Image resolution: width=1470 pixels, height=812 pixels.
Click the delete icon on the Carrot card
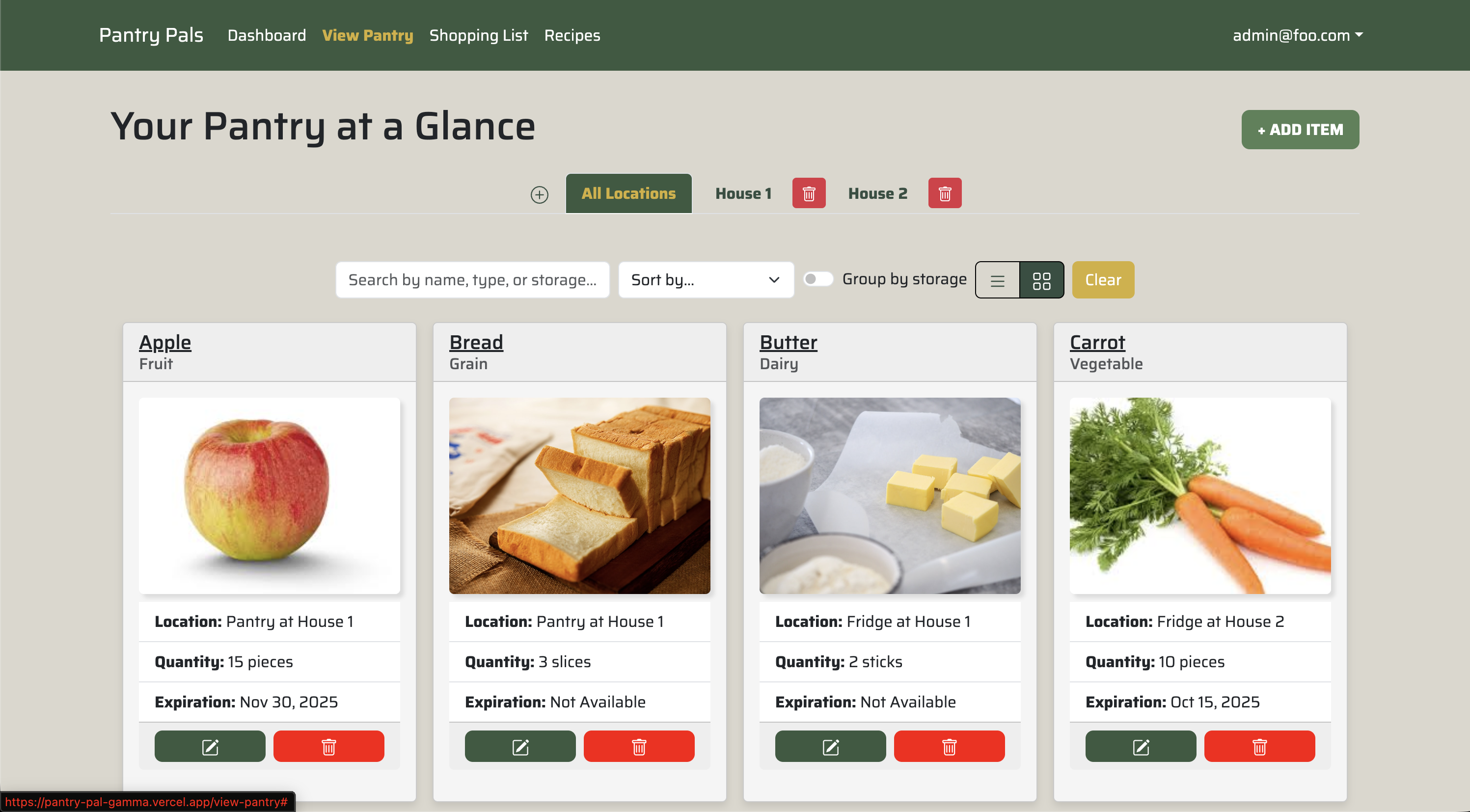1259,746
